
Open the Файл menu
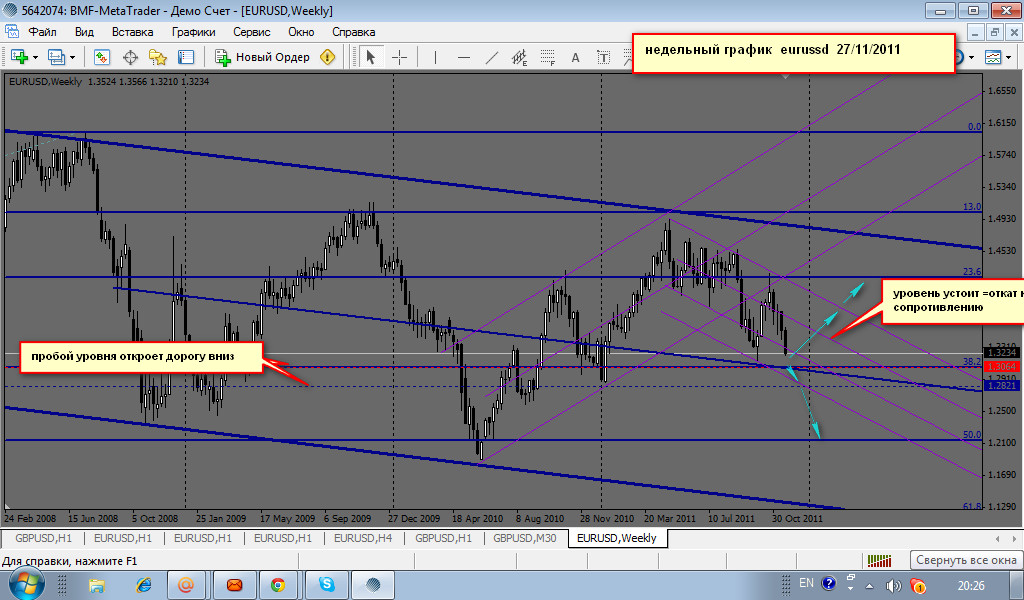(x=42, y=32)
